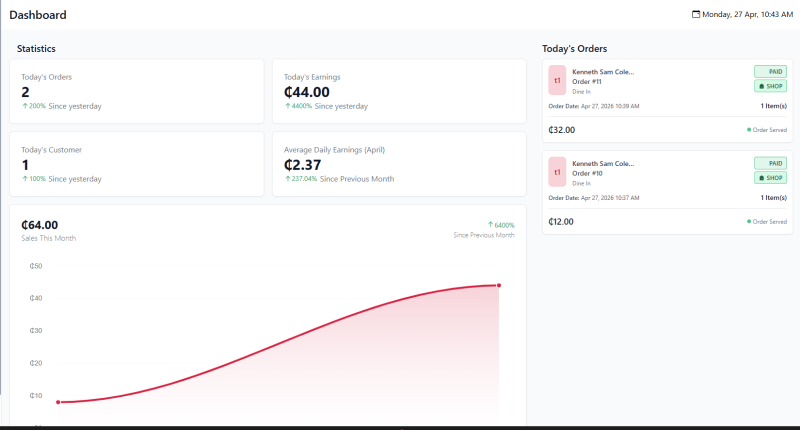Screen dimensions: 800x430
Task: Click the t1 table badge for Order #11
Action: pyautogui.click(x=557, y=80)
